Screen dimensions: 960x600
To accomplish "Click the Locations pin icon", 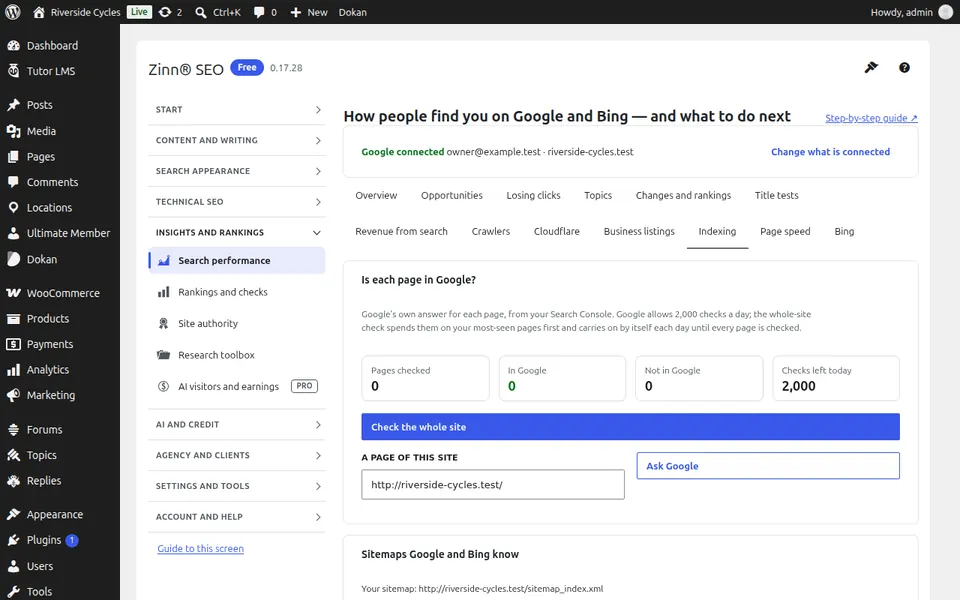I will pyautogui.click(x=13, y=208).
